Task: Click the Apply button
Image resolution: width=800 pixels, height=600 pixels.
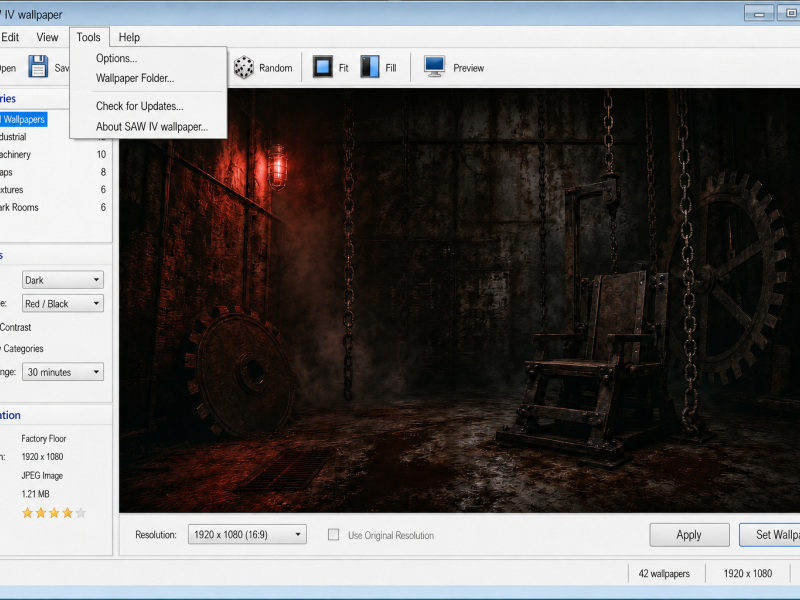Action: pos(689,535)
